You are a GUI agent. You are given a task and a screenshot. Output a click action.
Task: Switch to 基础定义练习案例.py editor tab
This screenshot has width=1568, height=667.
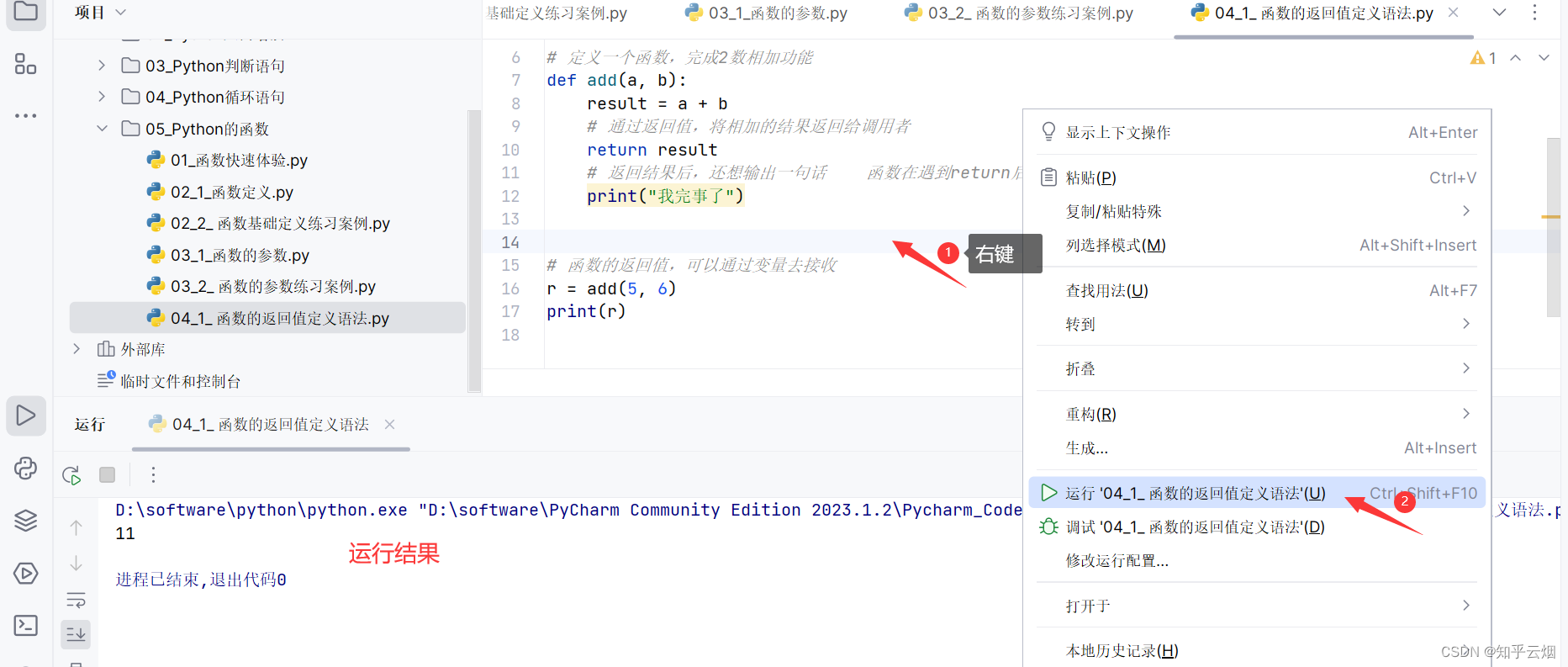pyautogui.click(x=557, y=13)
